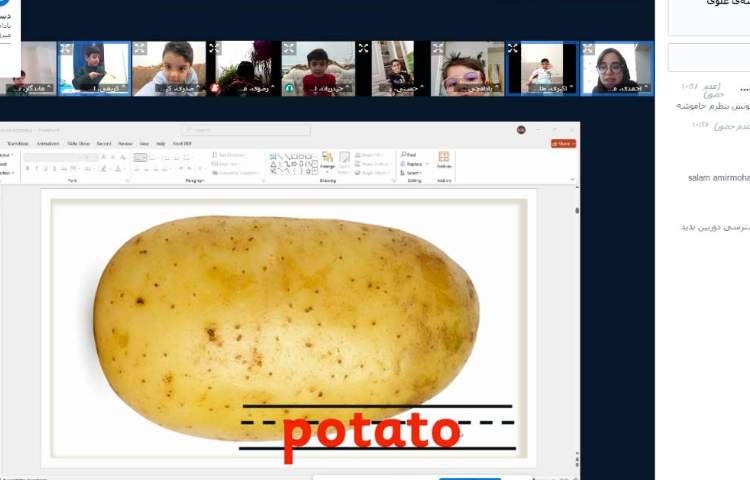This screenshot has width=750, height=480.
Task: Clear all text formatting
Action: pyautogui.click(x=123, y=157)
